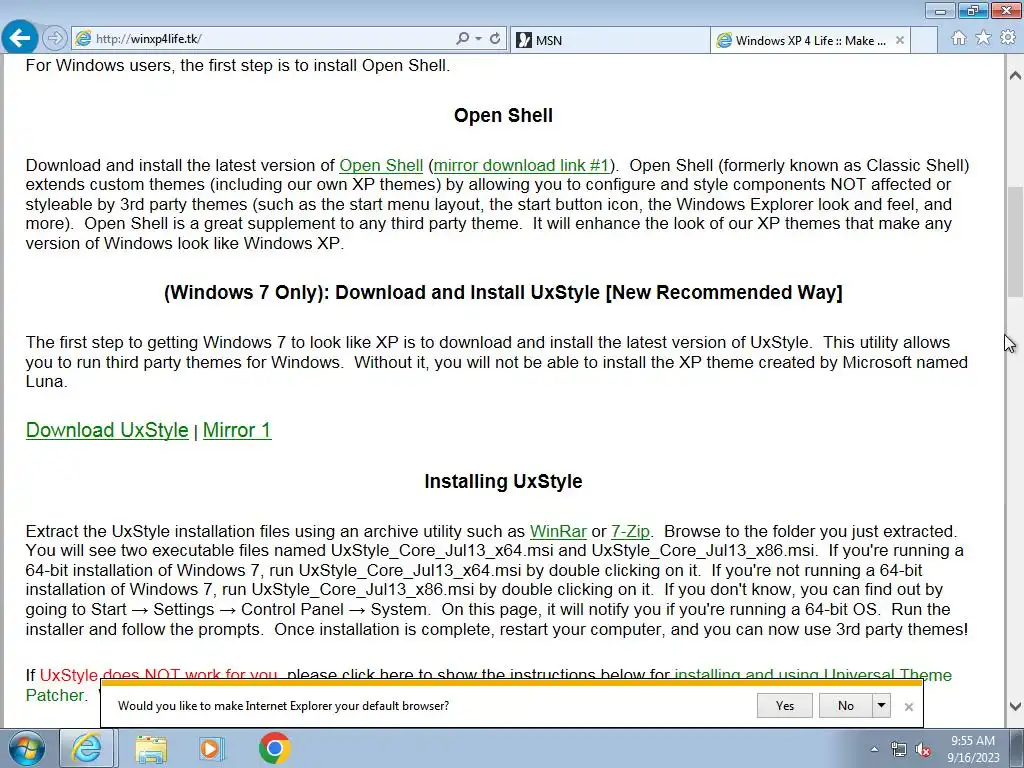Click the Download UxStyle link
The height and width of the screenshot is (768, 1024).
point(107,430)
